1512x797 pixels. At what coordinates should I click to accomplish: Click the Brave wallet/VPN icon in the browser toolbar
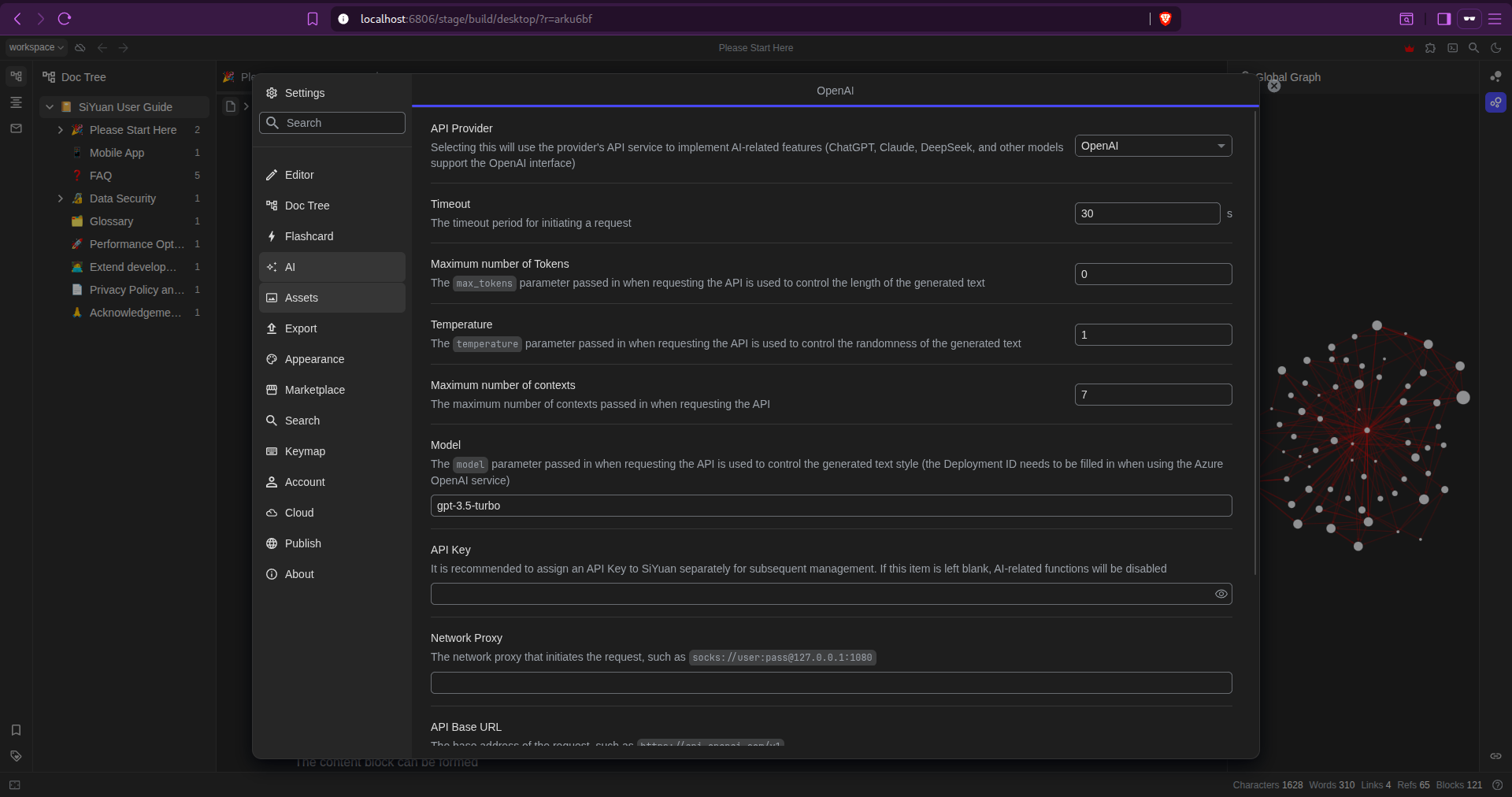tap(1469, 19)
